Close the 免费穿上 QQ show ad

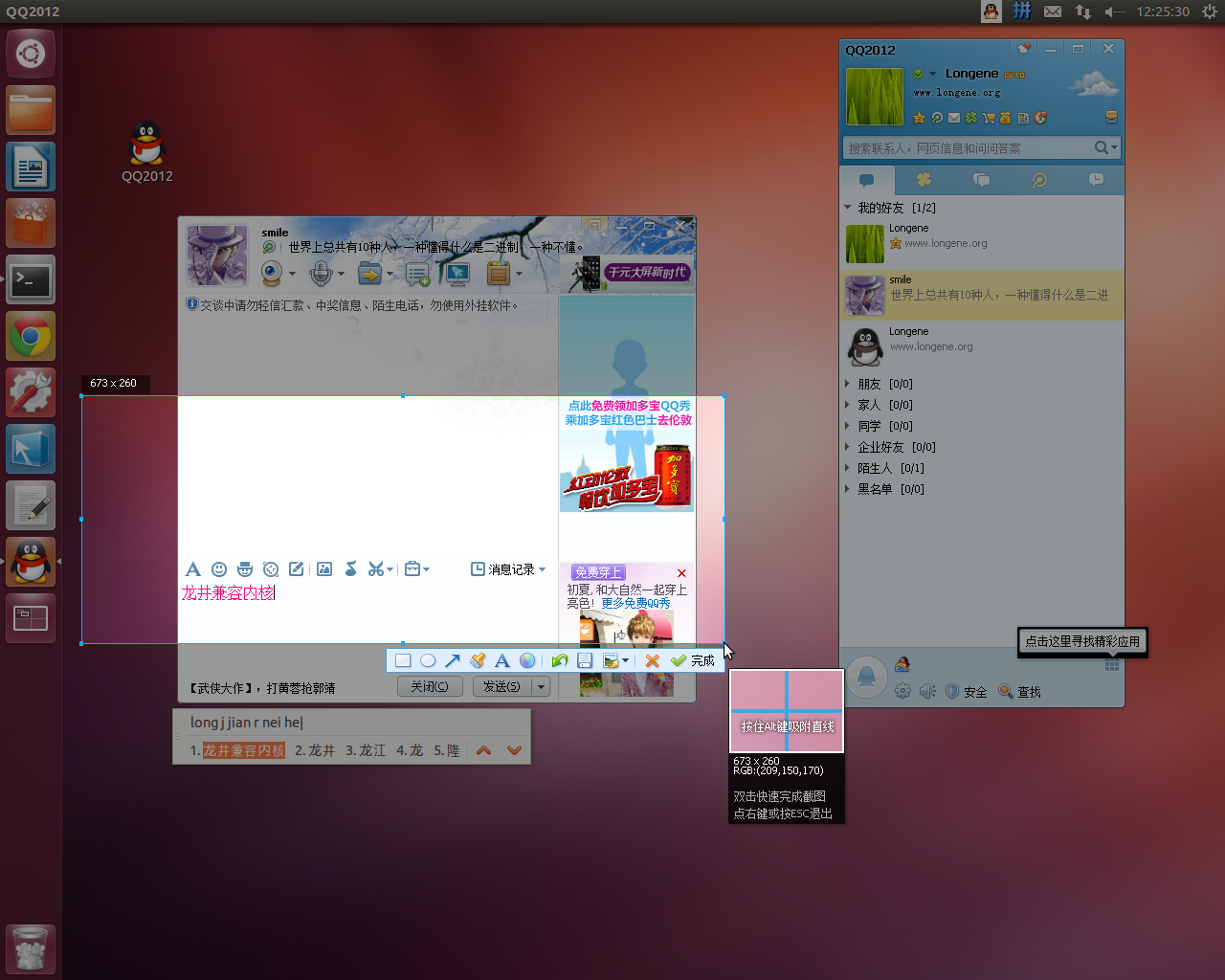681,572
